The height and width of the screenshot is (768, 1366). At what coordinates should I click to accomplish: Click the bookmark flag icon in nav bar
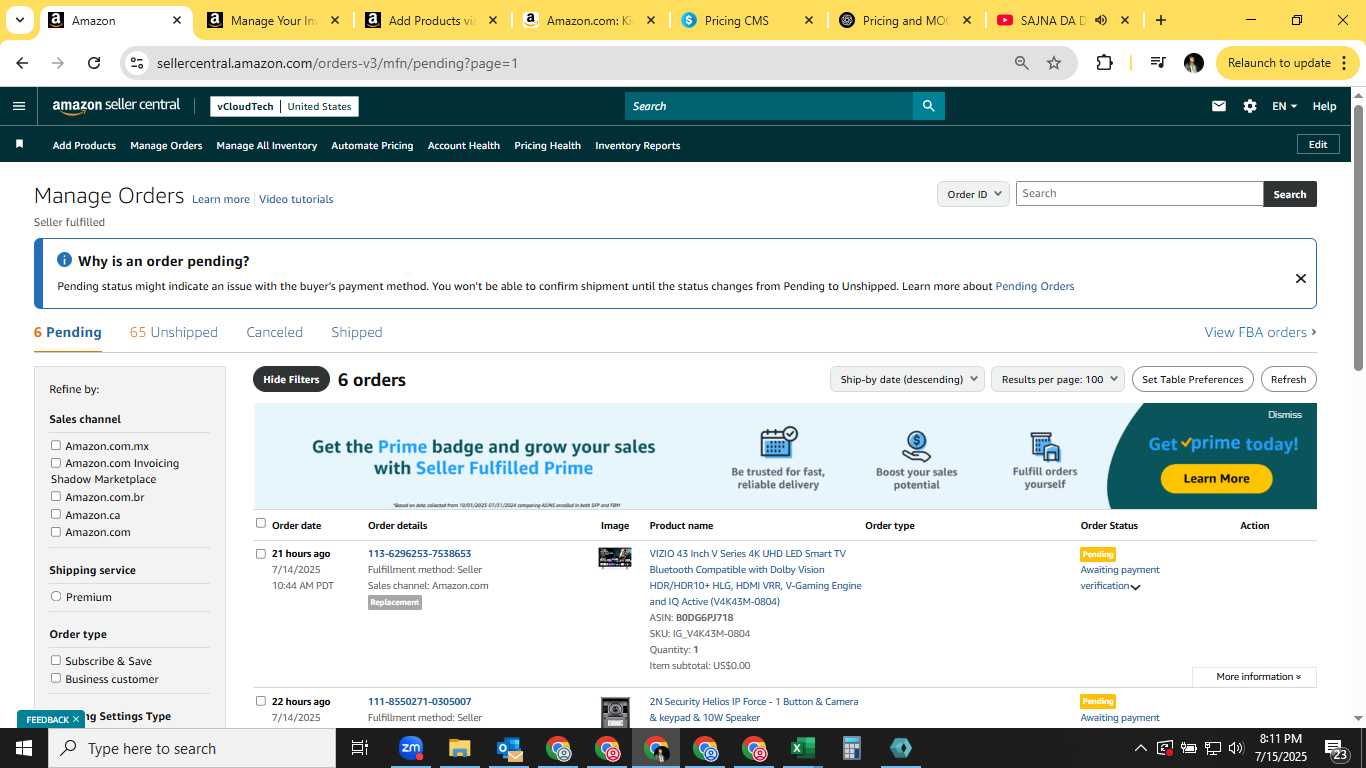click(19, 145)
